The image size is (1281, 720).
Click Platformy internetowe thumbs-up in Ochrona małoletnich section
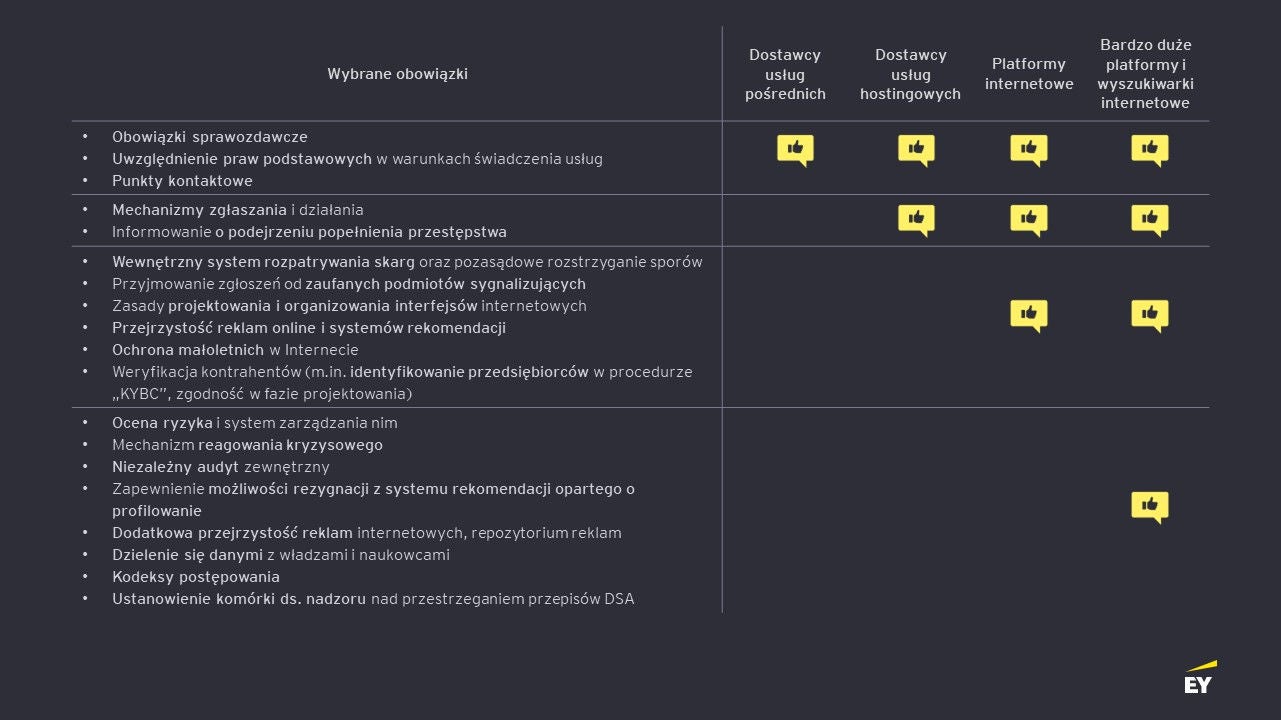(x=1028, y=315)
